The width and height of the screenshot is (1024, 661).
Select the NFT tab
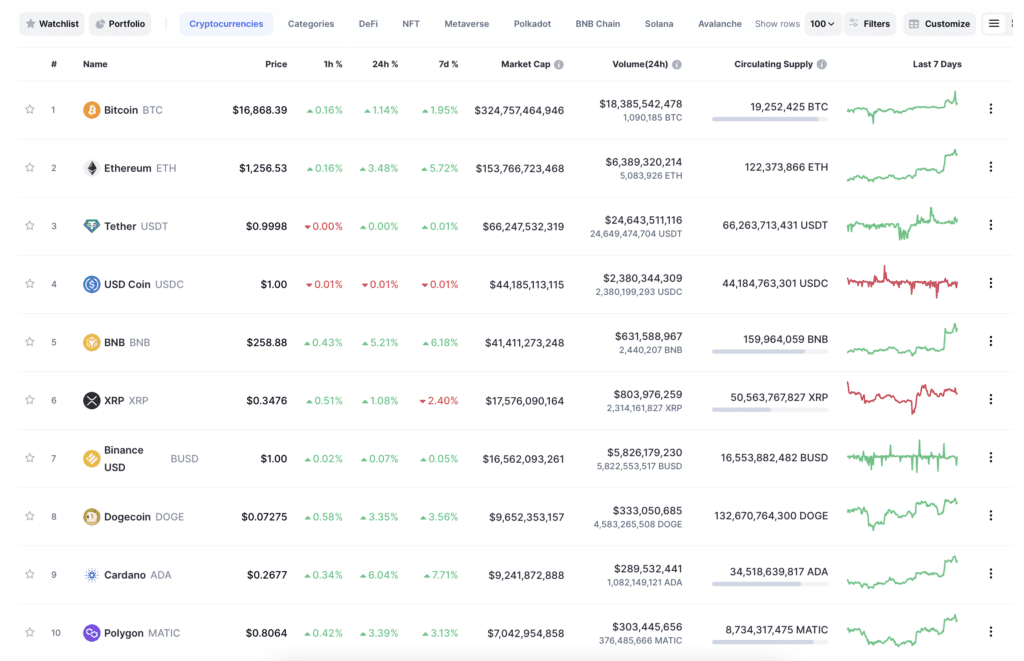[410, 23]
